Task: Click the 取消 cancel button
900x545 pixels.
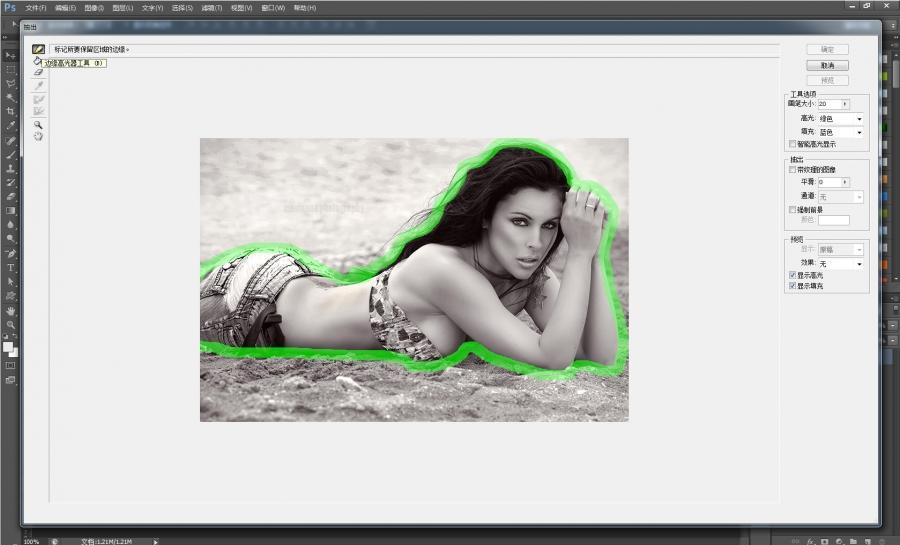Action: (x=827, y=65)
